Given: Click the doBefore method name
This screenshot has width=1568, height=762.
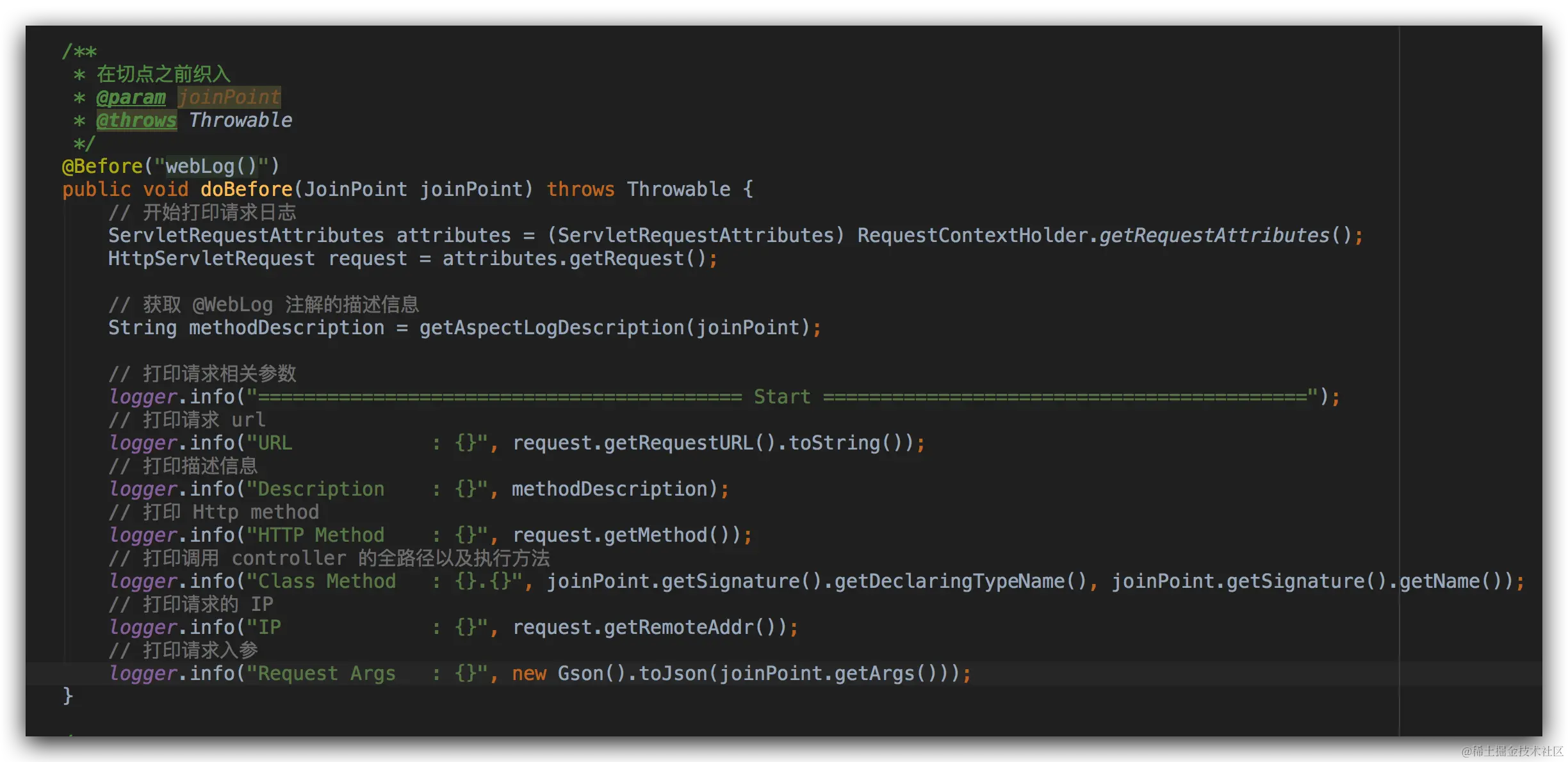Looking at the screenshot, I should 247,190.
